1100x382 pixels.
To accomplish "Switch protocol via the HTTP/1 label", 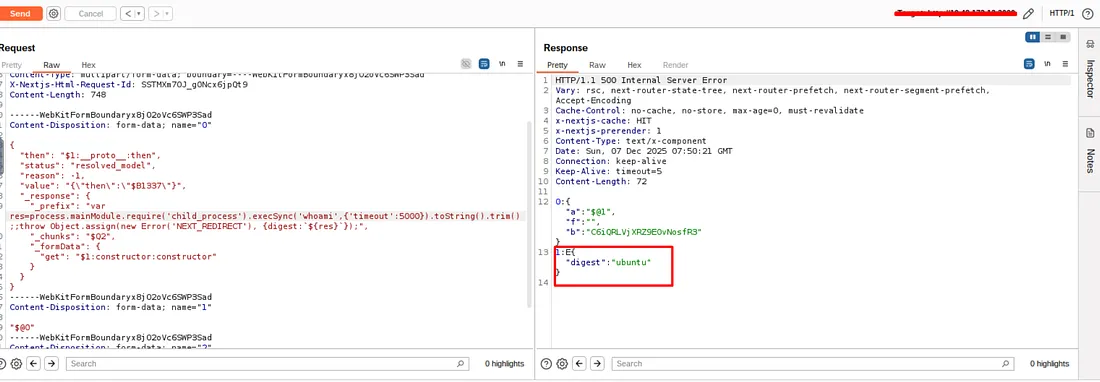I will pyautogui.click(x=1062, y=13).
